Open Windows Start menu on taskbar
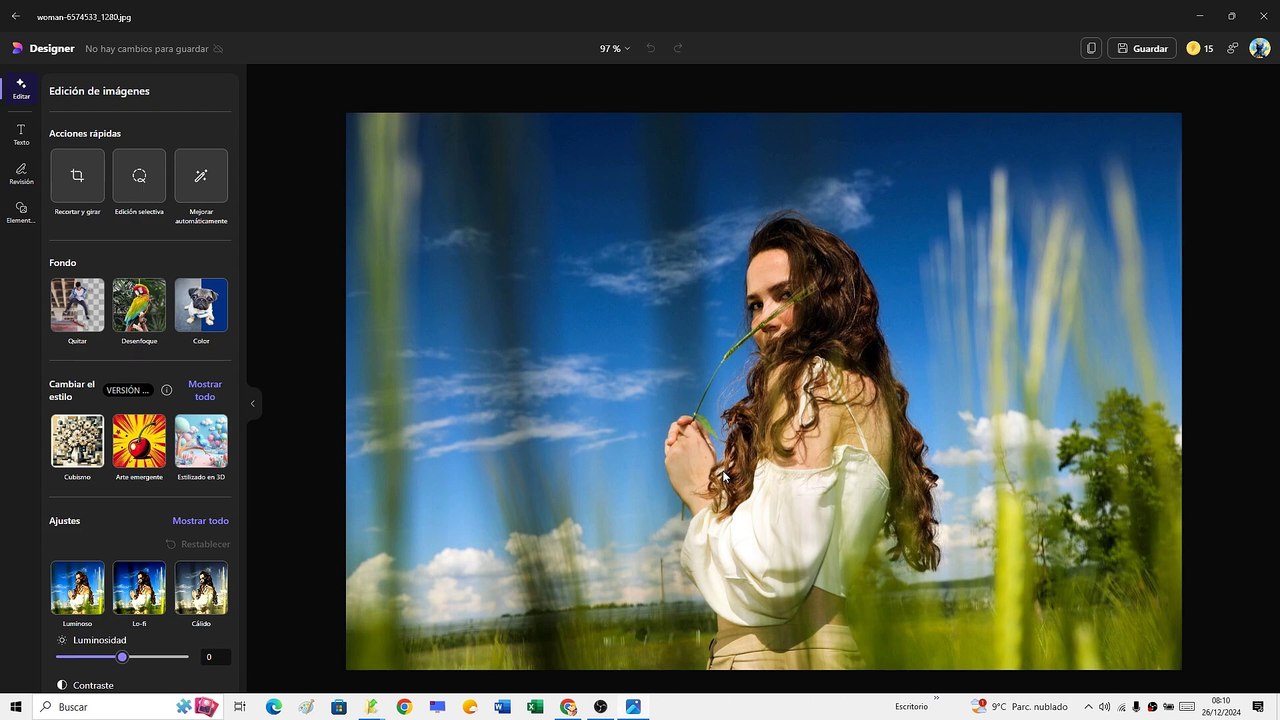The image size is (1280, 720). [16, 707]
